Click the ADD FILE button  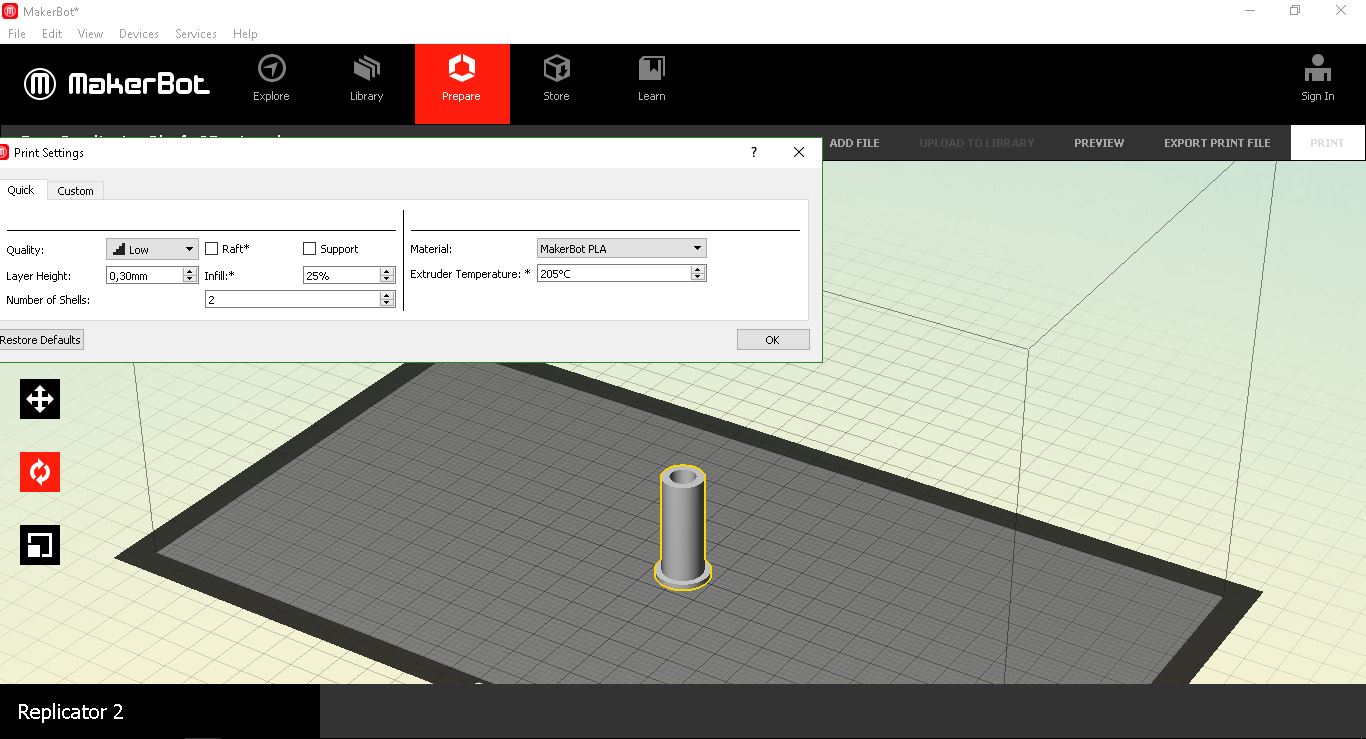click(854, 143)
